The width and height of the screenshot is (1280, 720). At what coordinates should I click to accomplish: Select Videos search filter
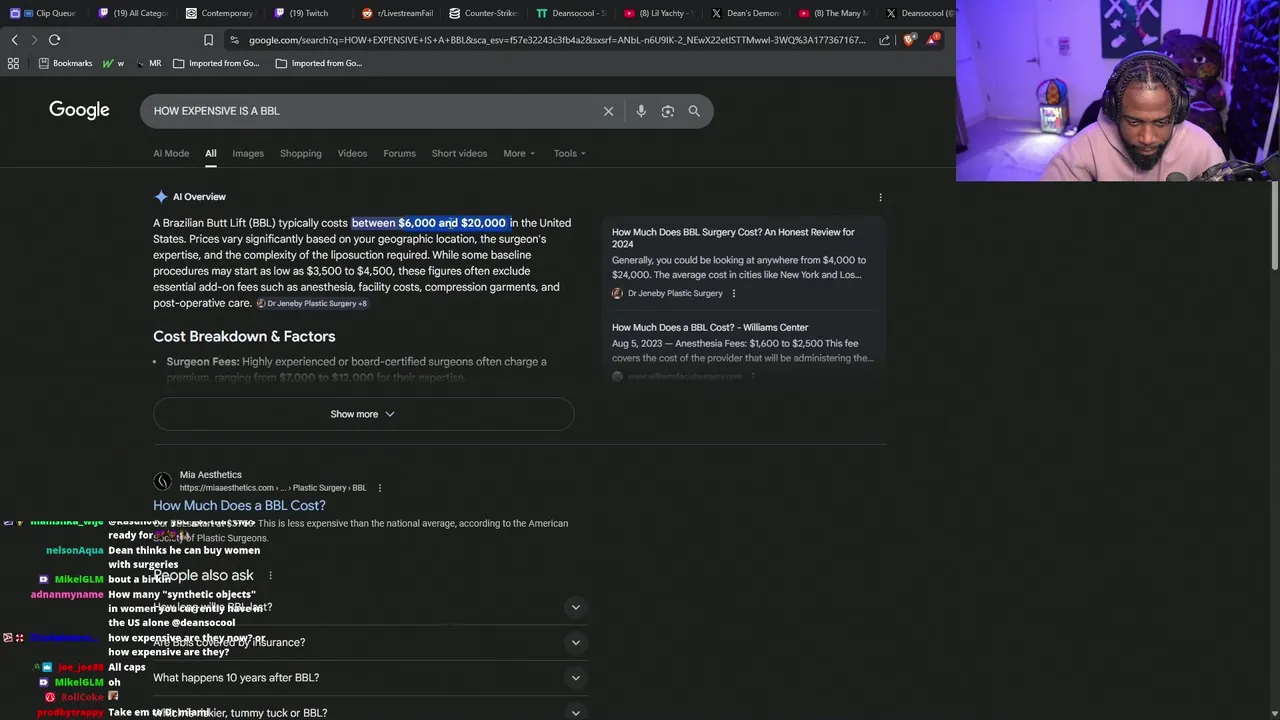point(352,153)
